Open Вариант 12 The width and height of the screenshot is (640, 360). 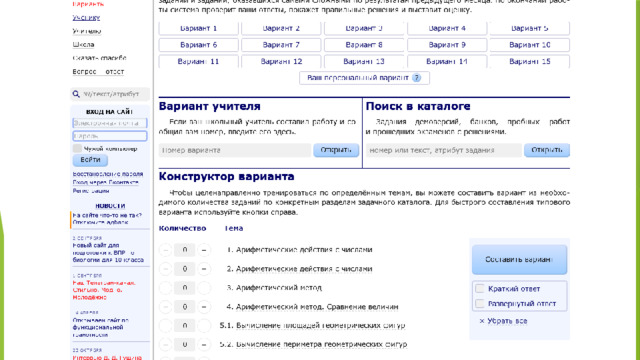(x=281, y=61)
